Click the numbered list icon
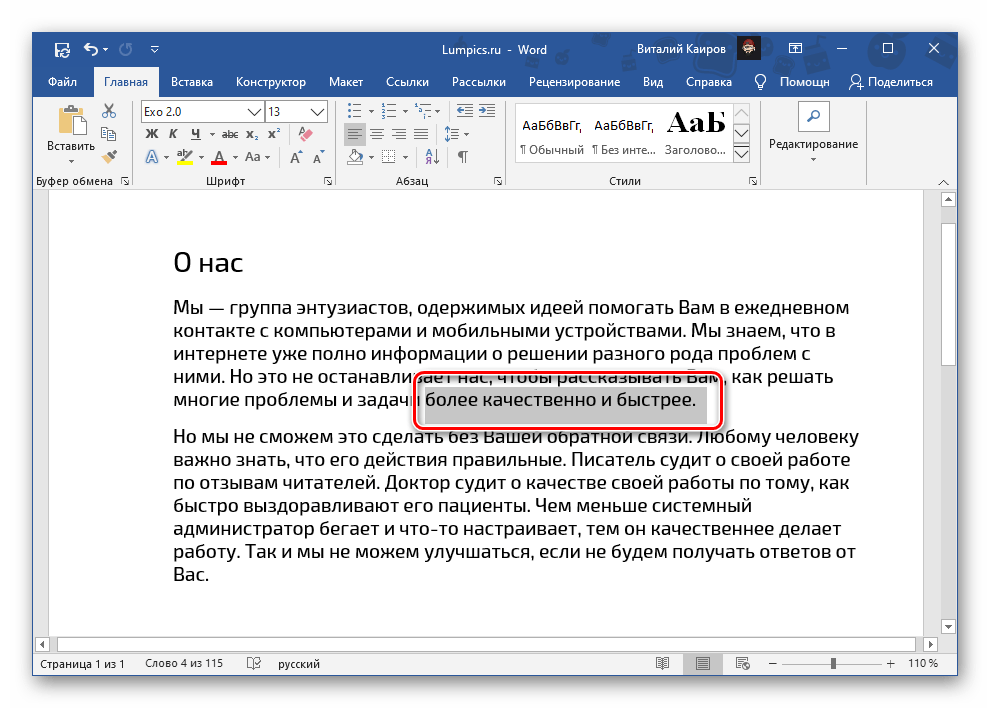This screenshot has width=990, height=708. (389, 111)
